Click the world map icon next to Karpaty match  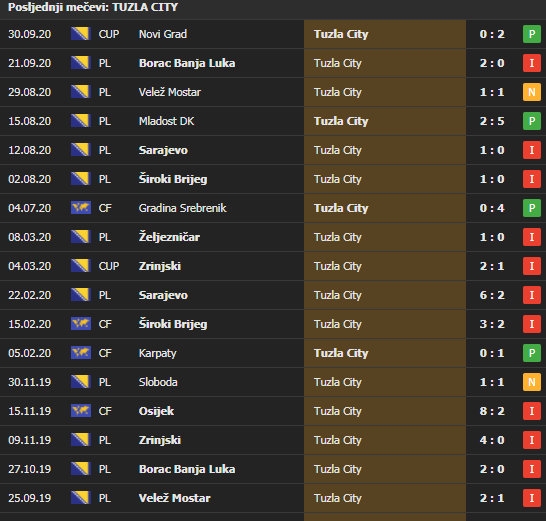pos(81,352)
